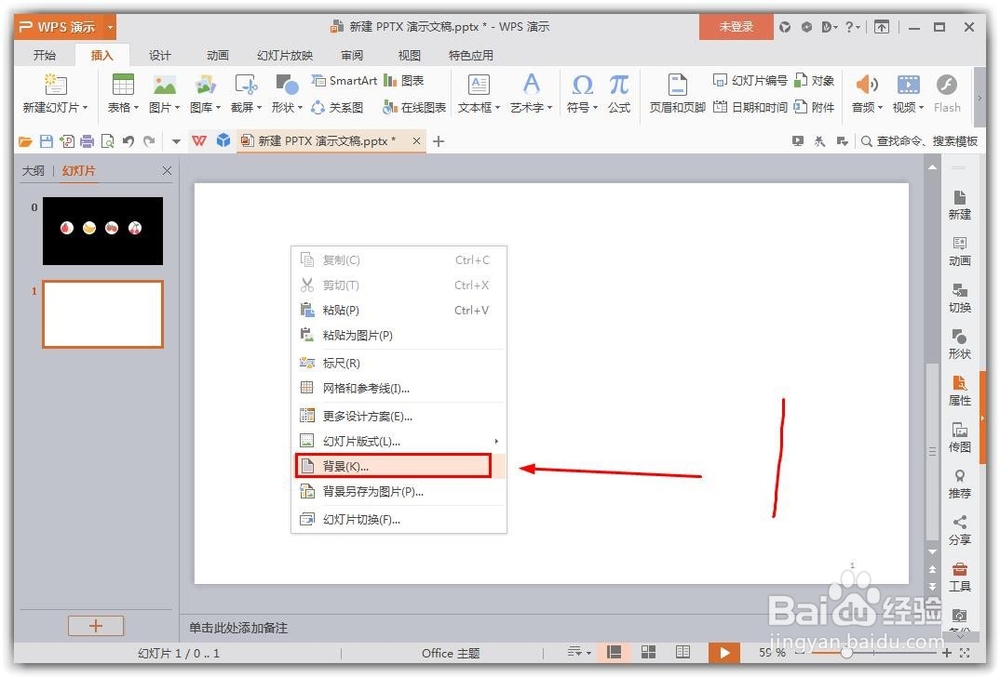Screen dimensions: 1000x677
Task: Click 在线图表 online chart icon
Action: point(414,107)
